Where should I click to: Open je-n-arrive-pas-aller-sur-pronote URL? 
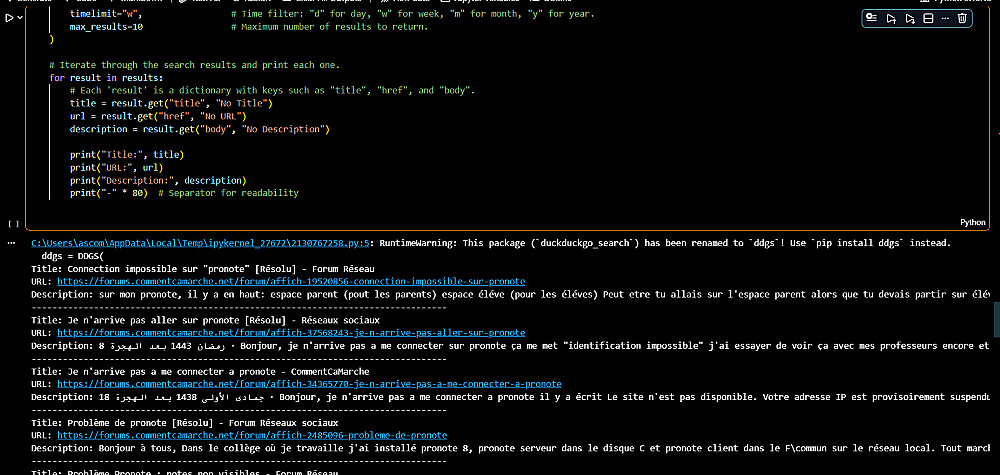(x=291, y=332)
